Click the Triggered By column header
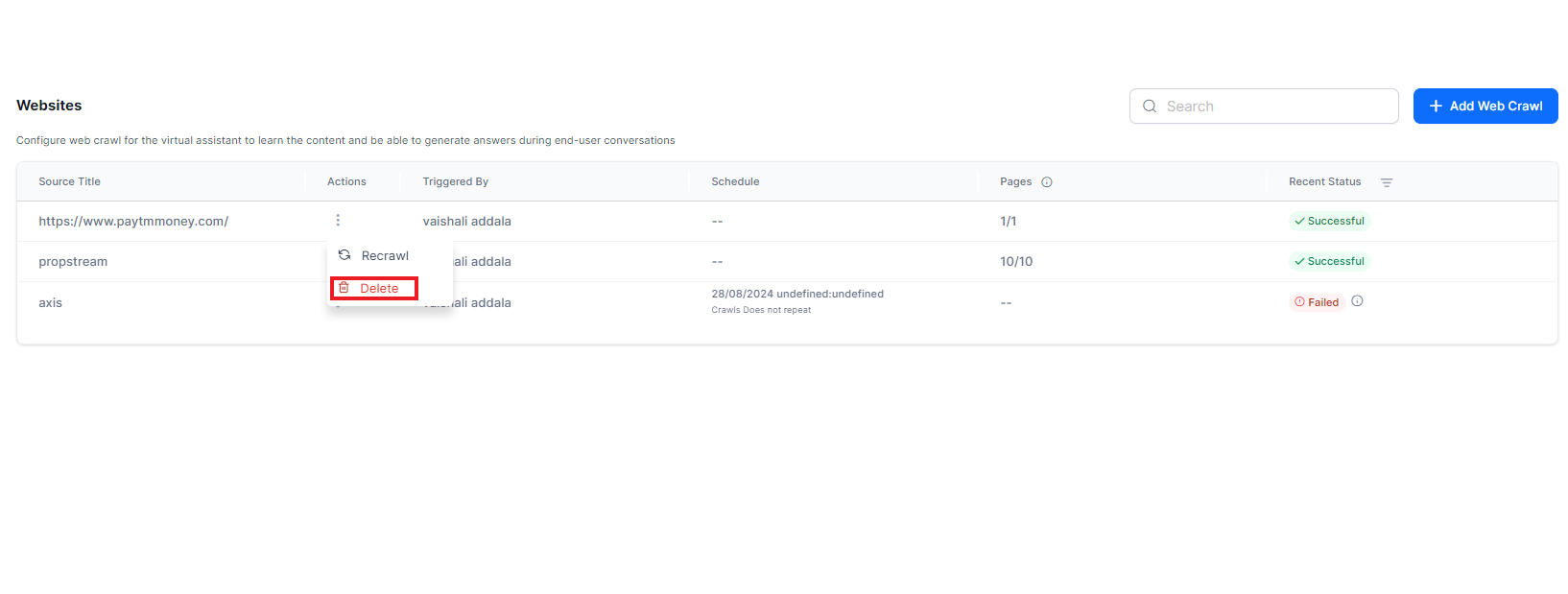The width and height of the screenshot is (1568, 594). 456,182
